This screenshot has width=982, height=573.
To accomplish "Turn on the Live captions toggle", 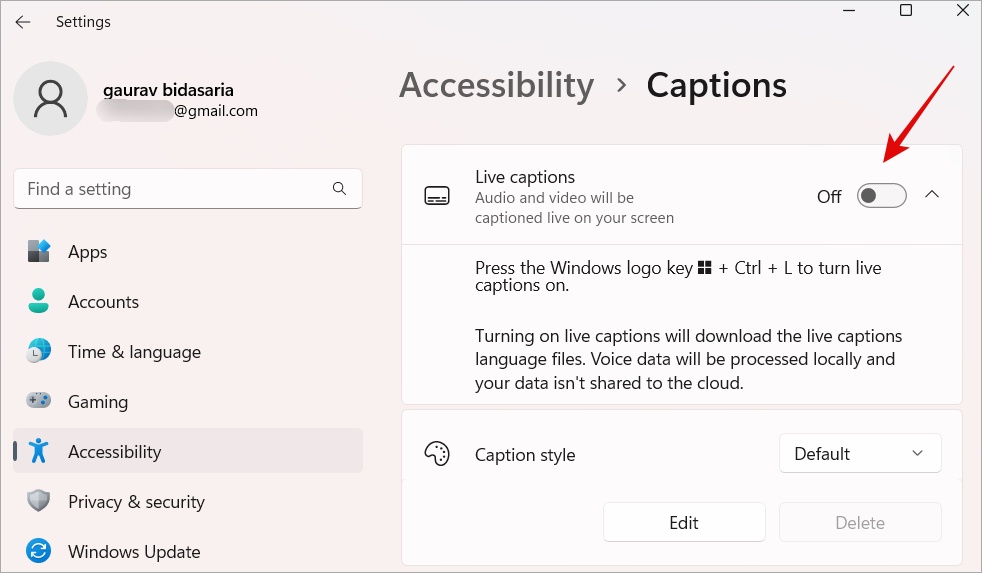I will (881, 196).
